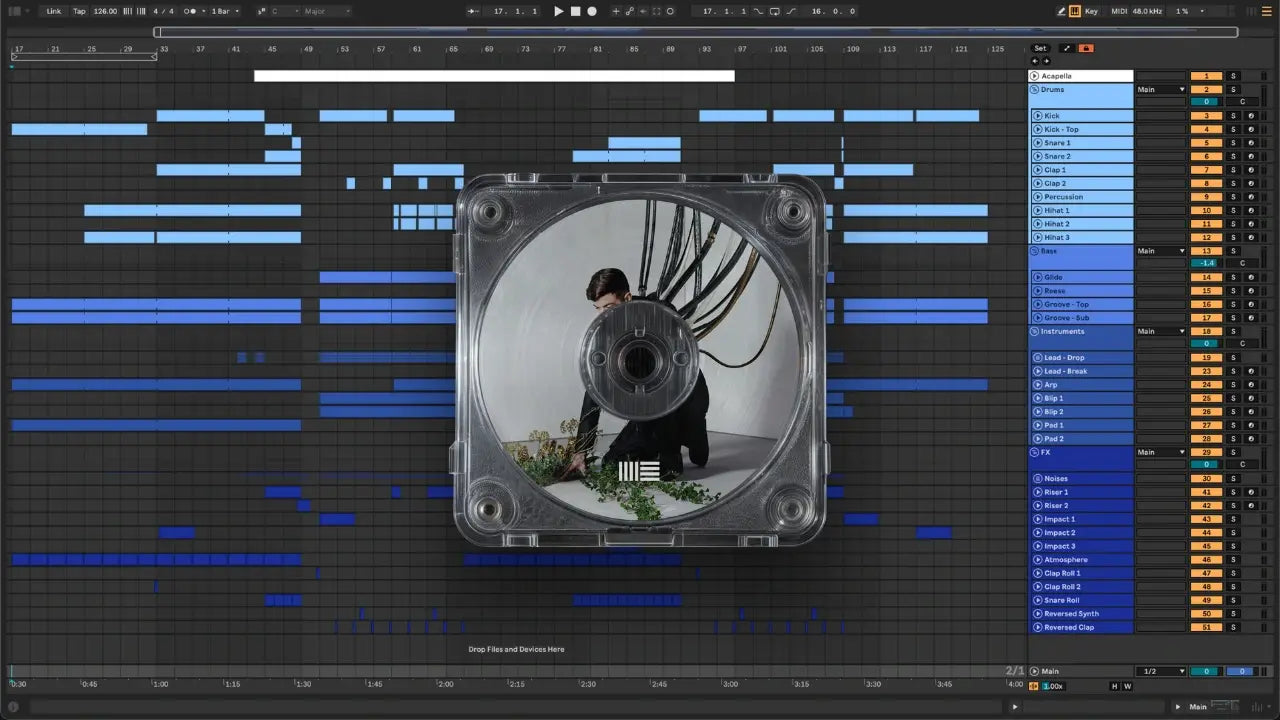Arm the Riser 1 track for recording
This screenshot has height=720, width=1280.
click(x=1250, y=492)
